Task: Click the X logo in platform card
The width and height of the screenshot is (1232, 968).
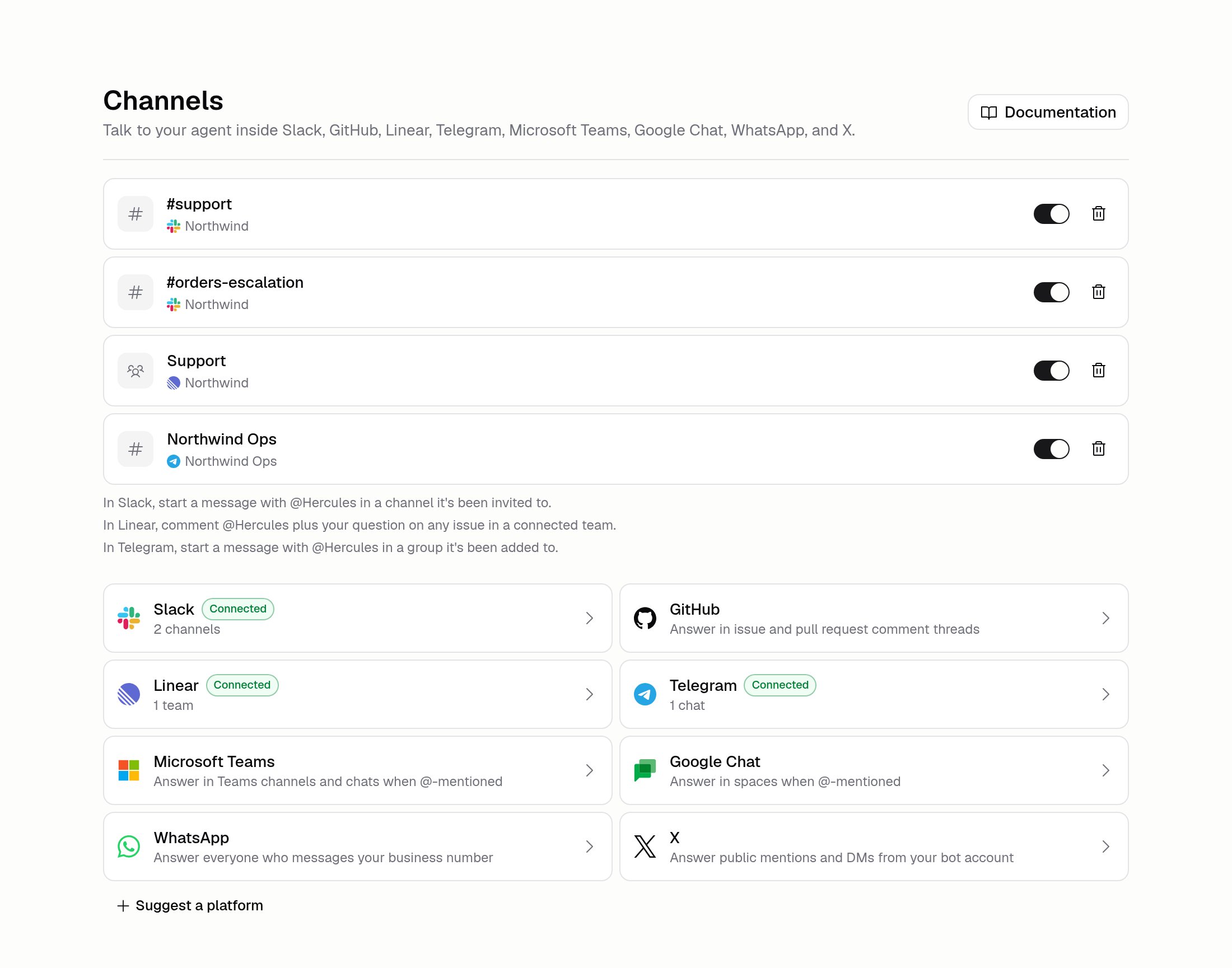Action: coord(645,846)
